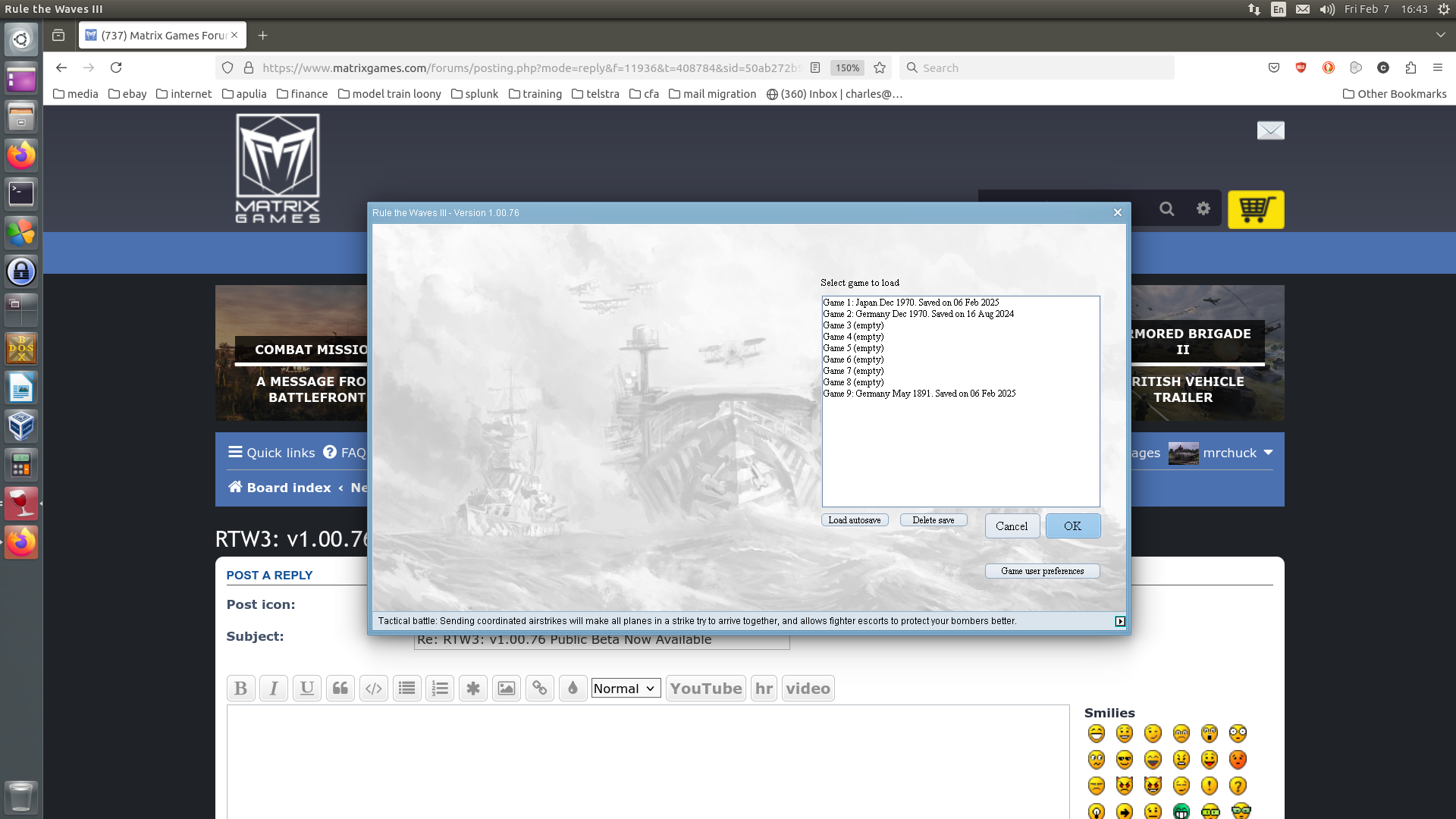The width and height of the screenshot is (1456, 819).
Task: Insert the question mark smiley
Action: [1238, 786]
